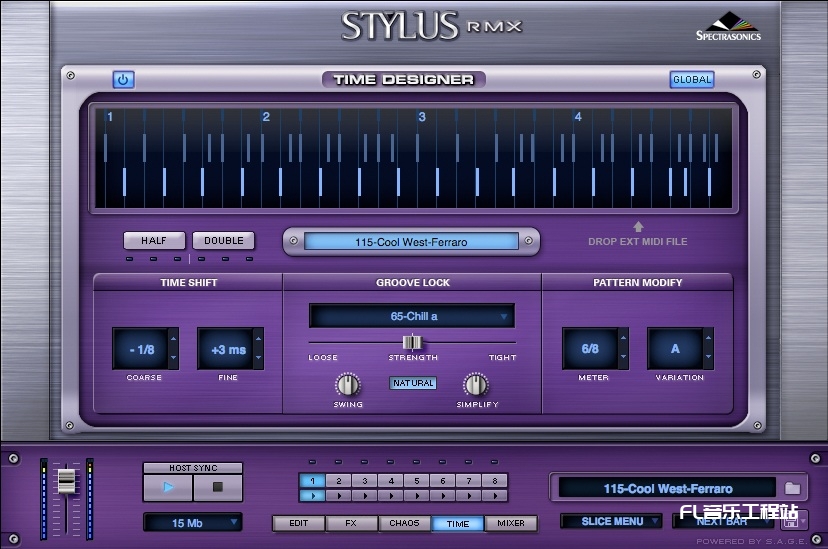Toggle the NATURAL button
Image resolution: width=828 pixels, height=549 pixels.
[413, 383]
